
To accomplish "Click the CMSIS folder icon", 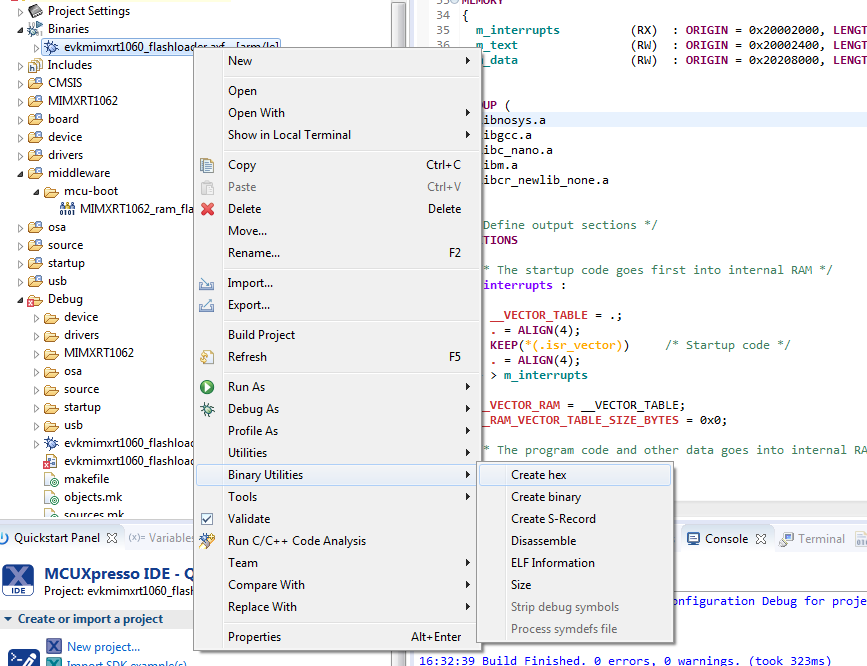I will point(35,83).
